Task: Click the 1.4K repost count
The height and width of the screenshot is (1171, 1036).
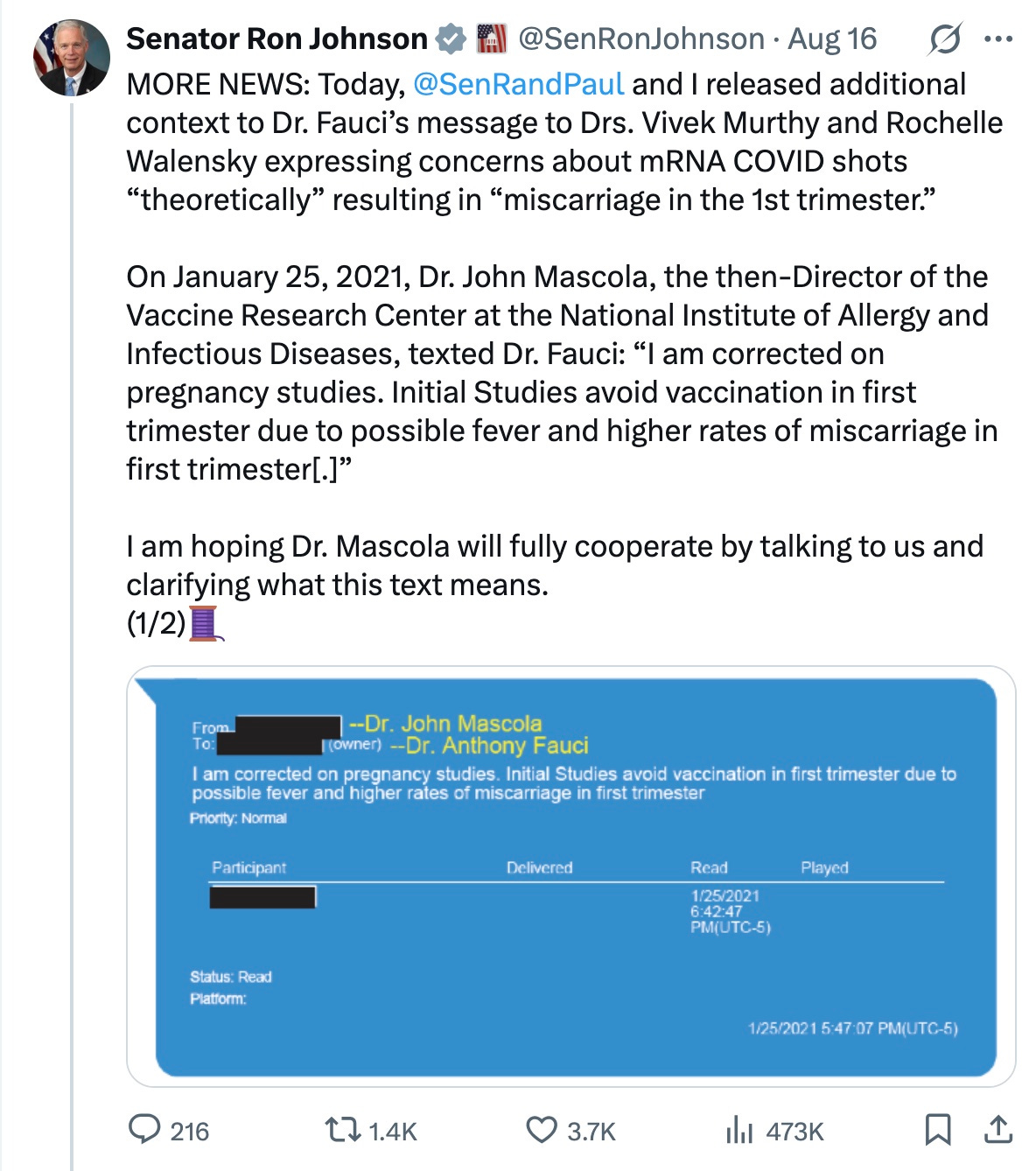Action: pyautogui.click(x=393, y=1132)
